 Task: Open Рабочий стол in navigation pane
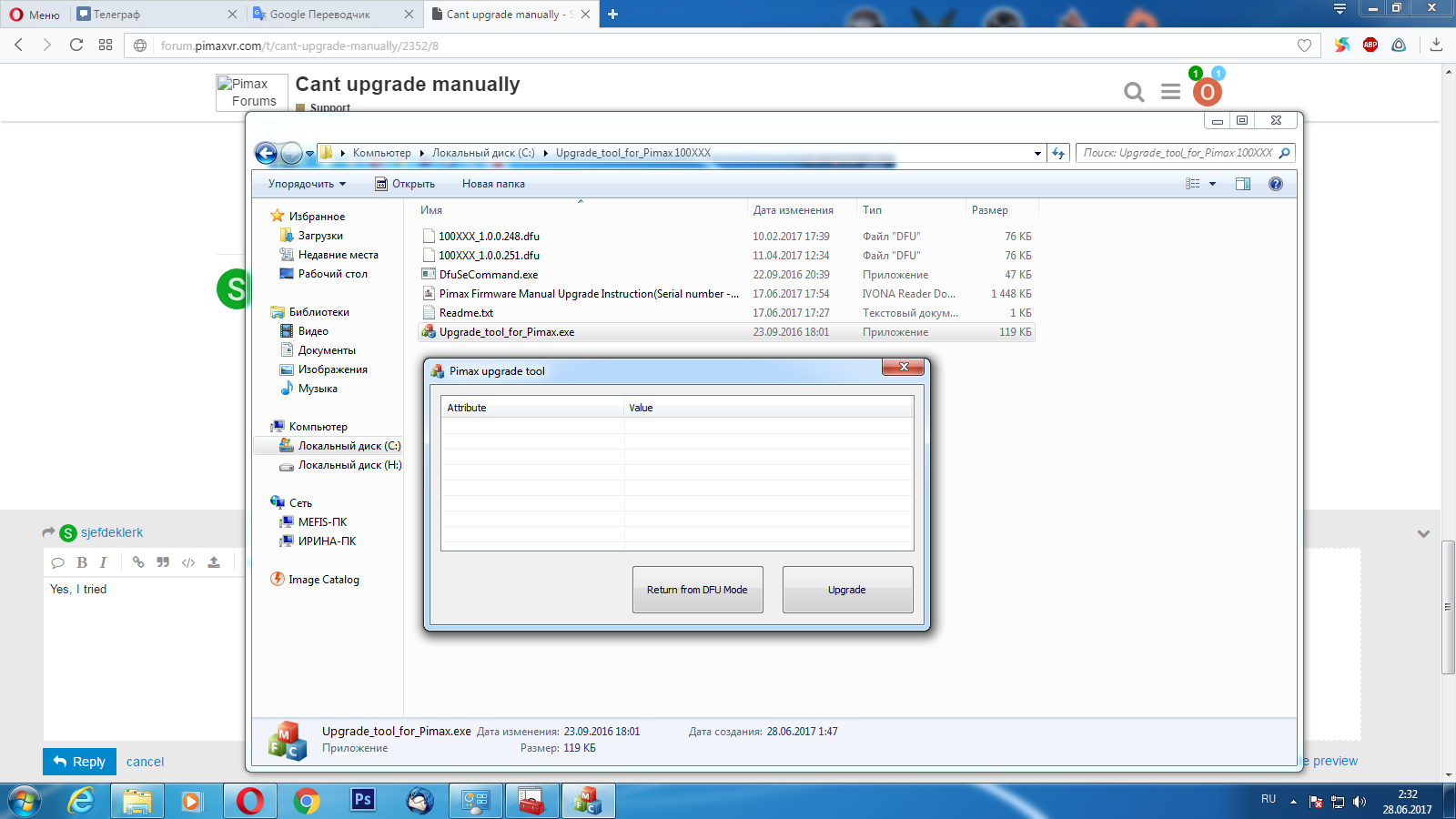click(x=332, y=274)
